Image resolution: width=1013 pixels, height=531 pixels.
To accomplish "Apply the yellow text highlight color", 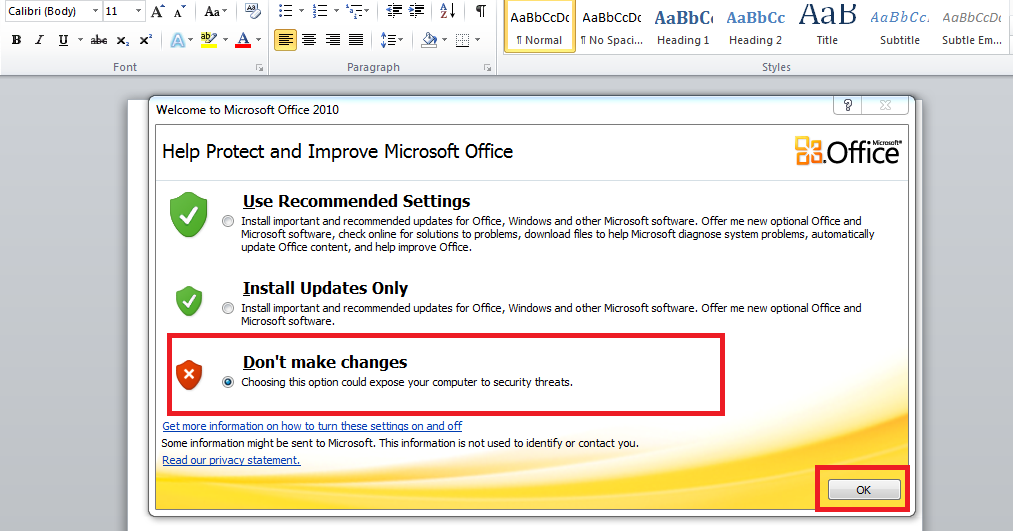I will (x=209, y=40).
